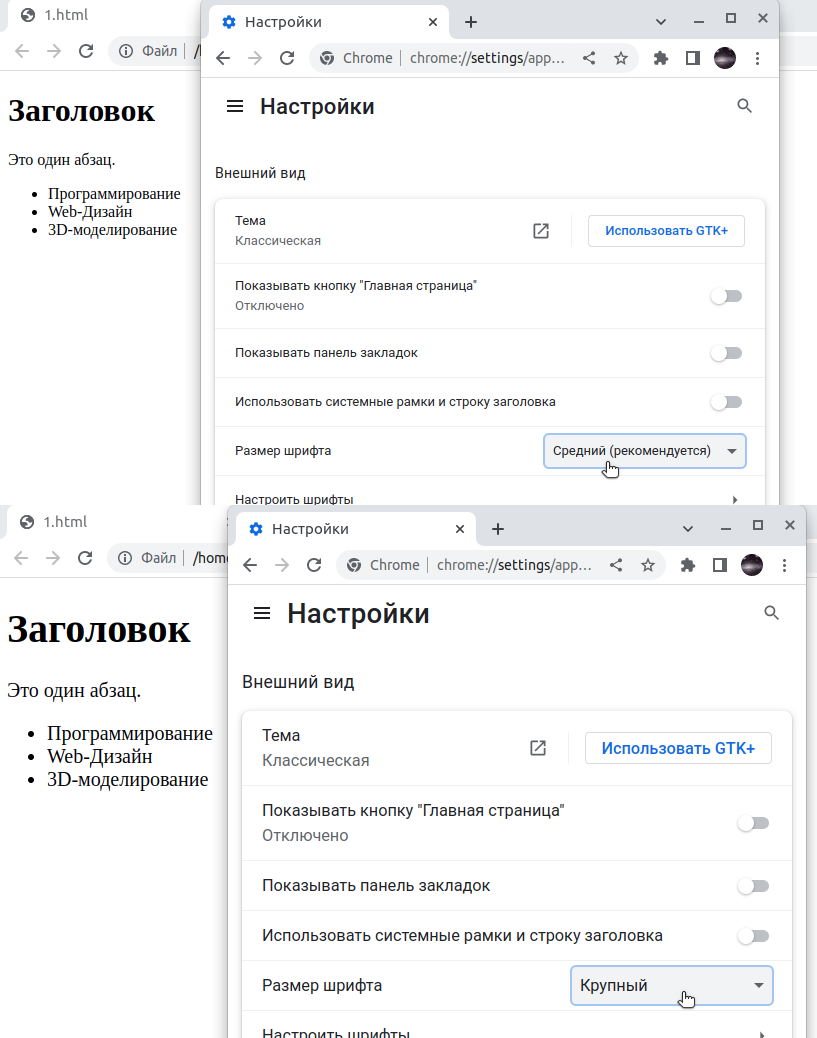The image size is (817, 1038).
Task: Click Программирование list item in upper page
Action: point(114,194)
